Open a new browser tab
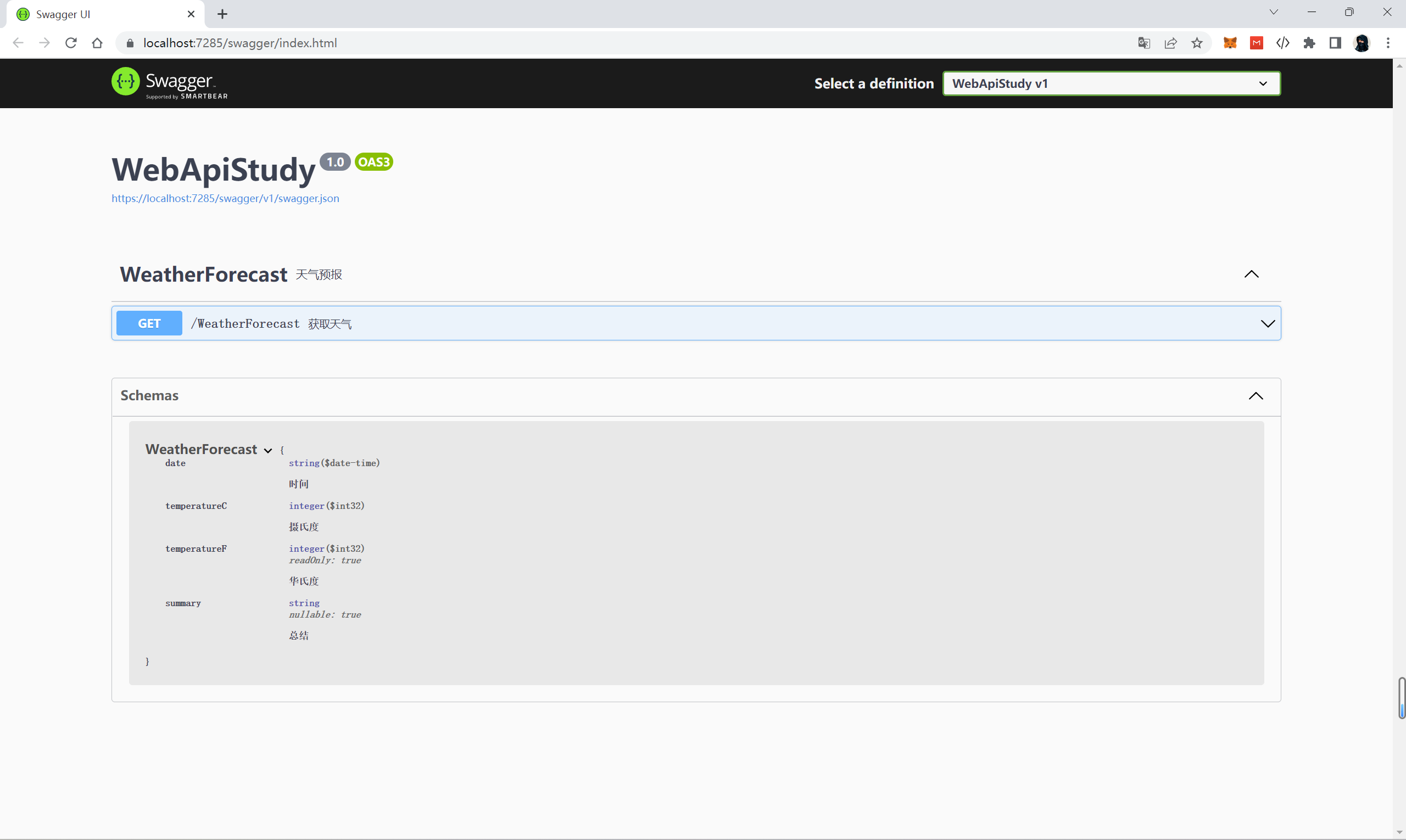 click(x=222, y=14)
